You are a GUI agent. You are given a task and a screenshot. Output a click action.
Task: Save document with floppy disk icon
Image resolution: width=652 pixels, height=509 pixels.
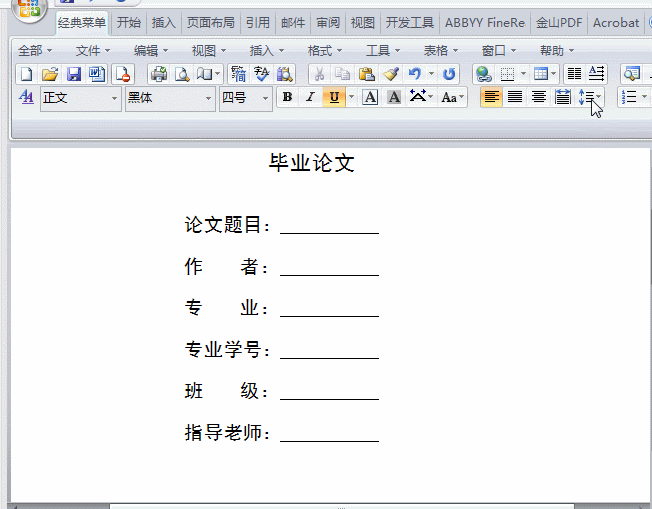[74, 74]
